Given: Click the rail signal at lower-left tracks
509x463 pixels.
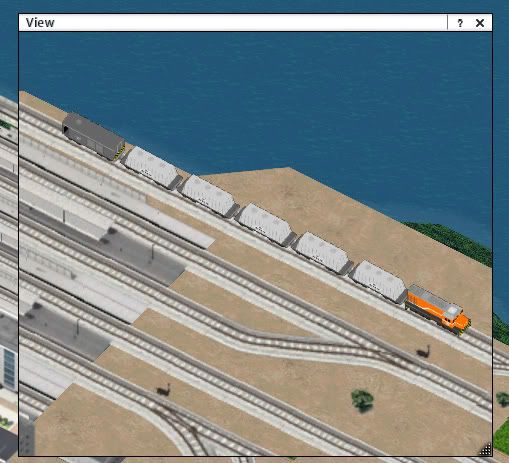Looking at the screenshot, I should (x=164, y=389).
